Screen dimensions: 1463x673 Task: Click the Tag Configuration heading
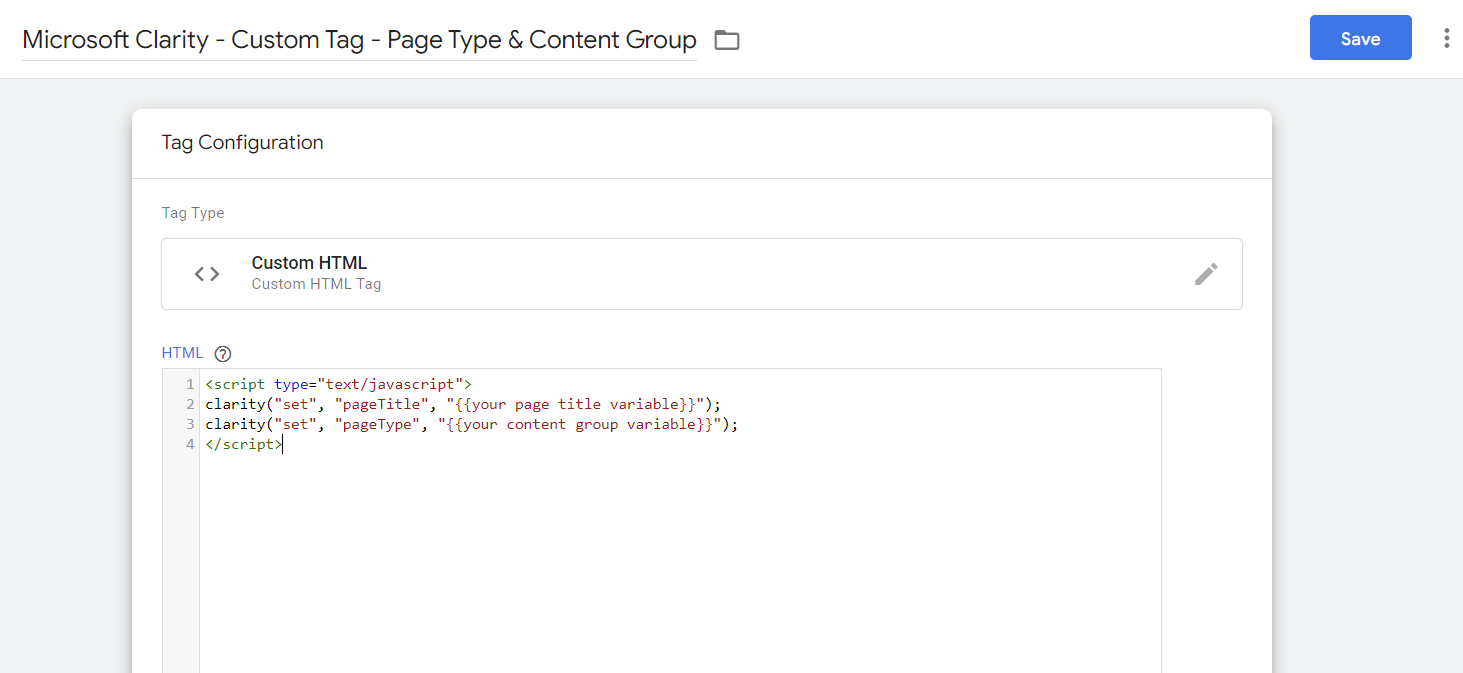pos(242,142)
